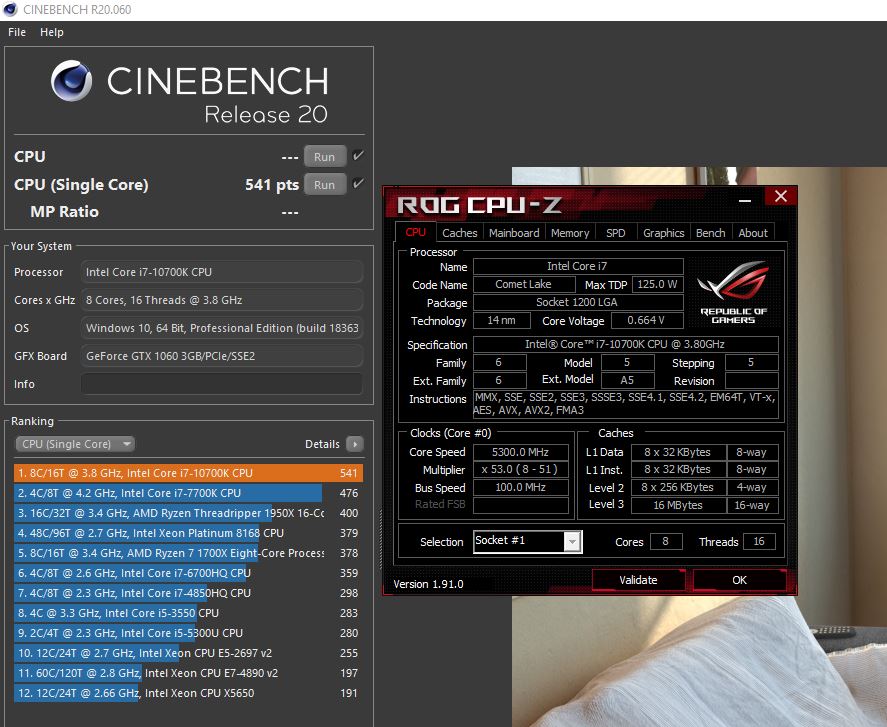Select the Intel Core i5-5300U ranking row
The height and width of the screenshot is (727, 887).
tap(188, 633)
